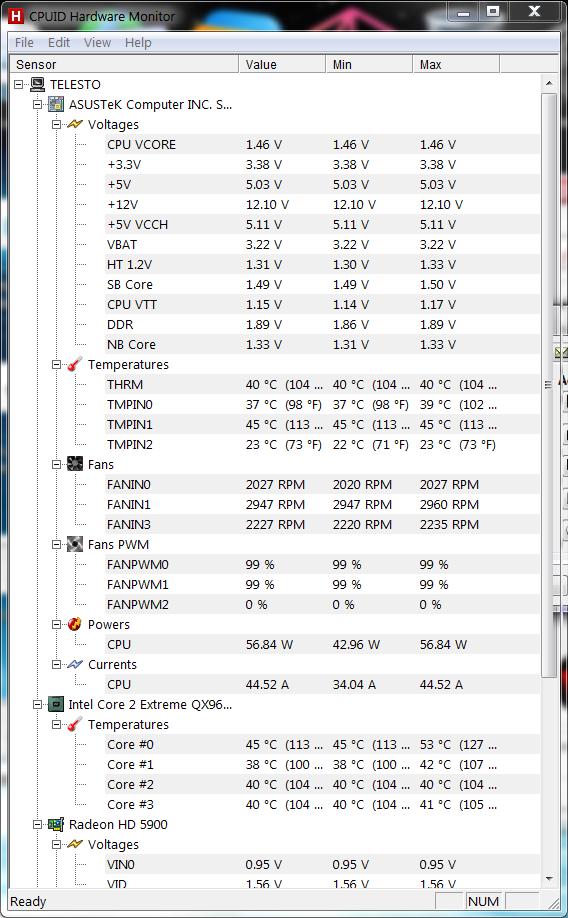Click the motherboard Temperatures thermometer icon
The width and height of the screenshot is (568, 918).
[75, 364]
